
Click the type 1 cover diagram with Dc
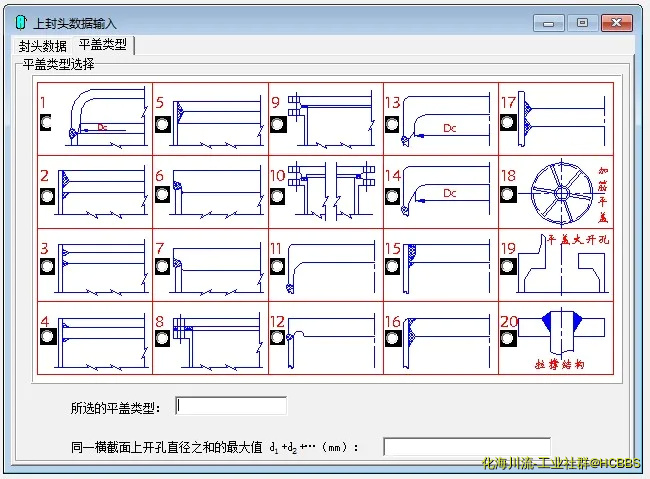[107, 117]
